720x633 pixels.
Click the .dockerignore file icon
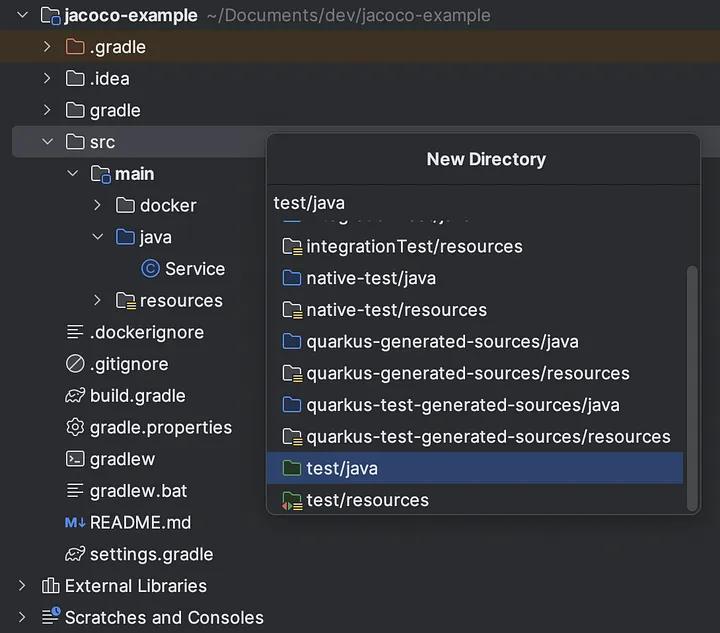click(x=75, y=332)
